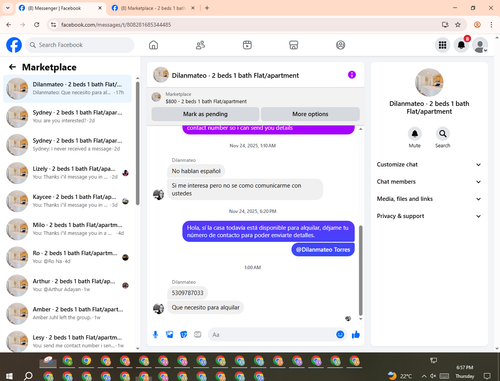Expand Chat members section
The image size is (500, 381).
click(x=429, y=182)
